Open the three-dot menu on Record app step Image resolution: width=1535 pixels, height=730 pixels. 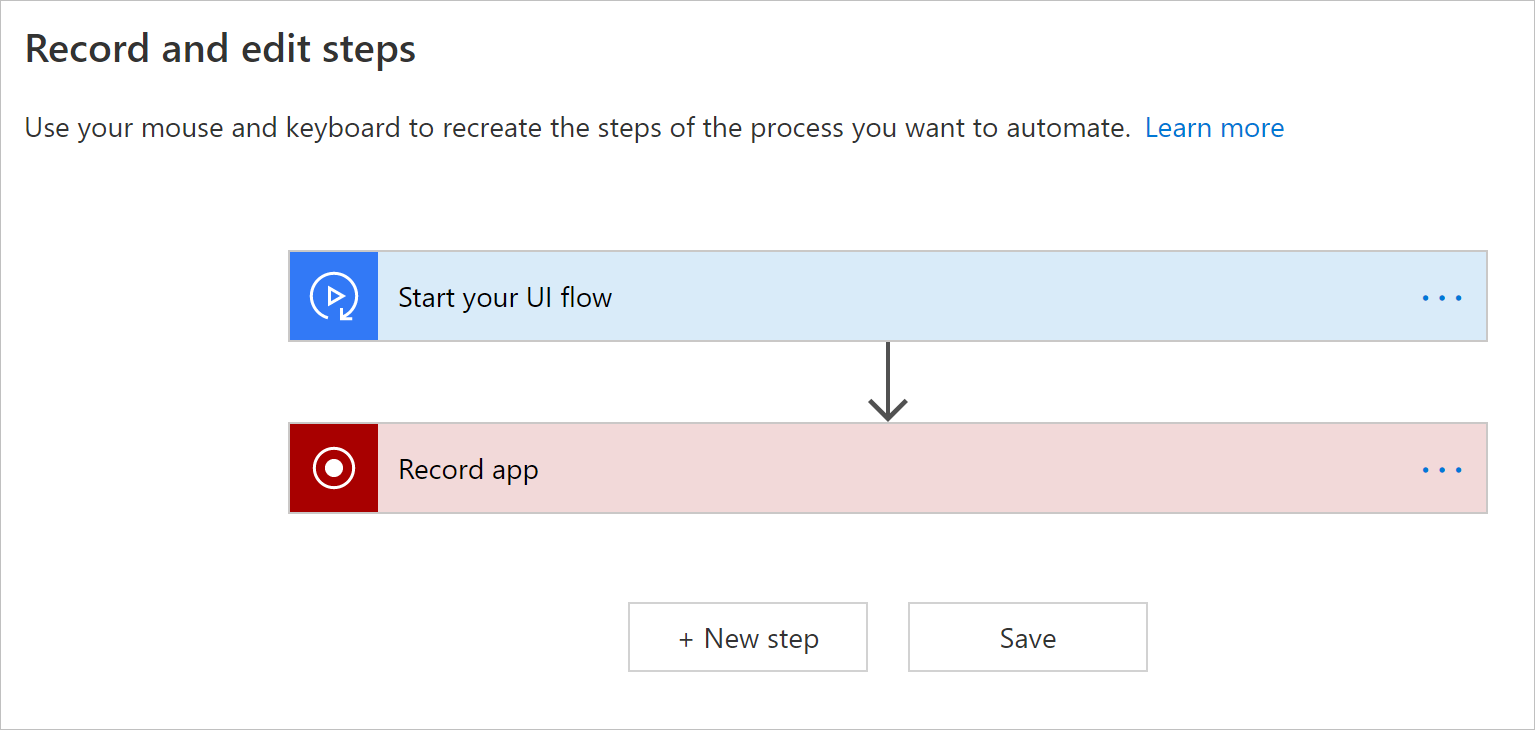pos(1442,470)
